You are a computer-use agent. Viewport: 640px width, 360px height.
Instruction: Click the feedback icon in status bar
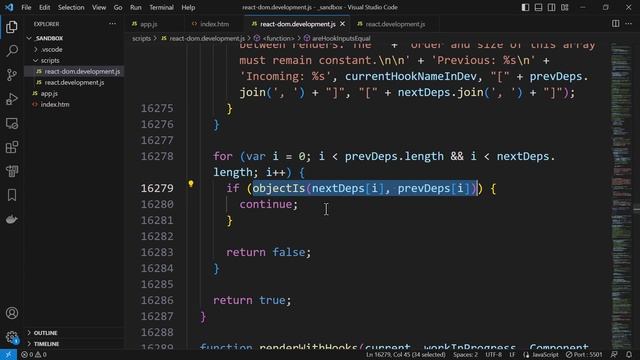click(x=614, y=355)
